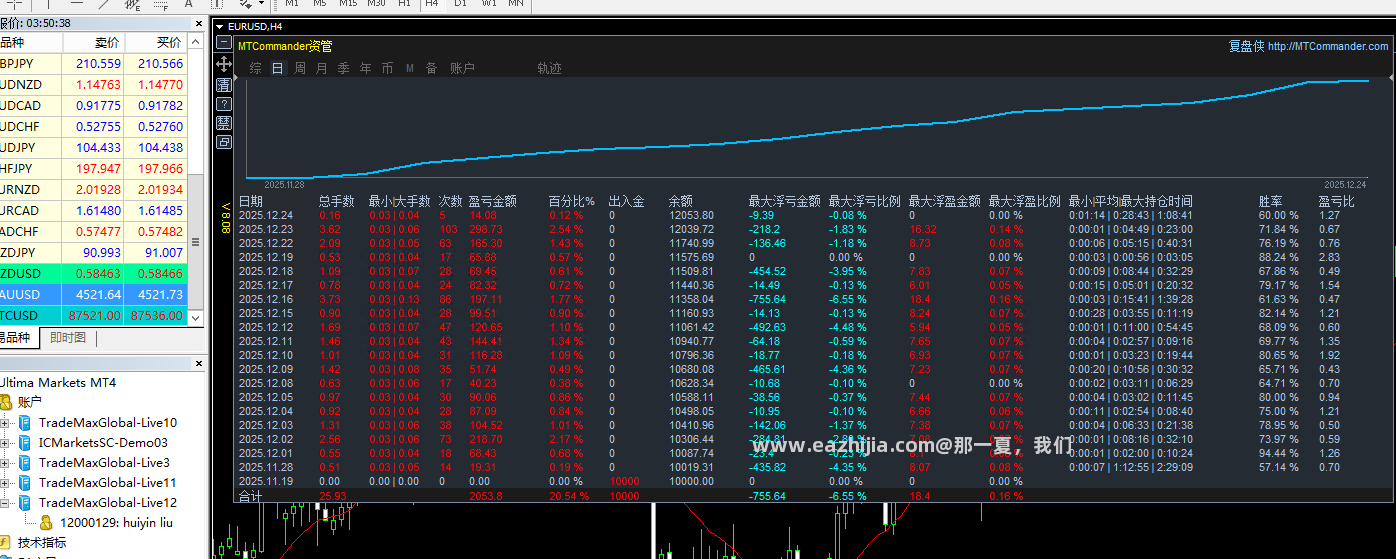Expand the TradeMaxGlobal-Live10 tree node
Viewport: 1396px width, 559px height.
(5, 423)
